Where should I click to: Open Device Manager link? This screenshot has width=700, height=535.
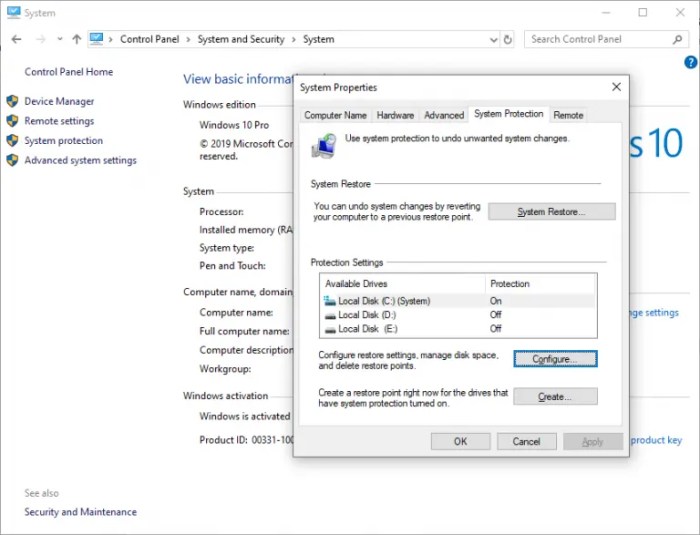point(59,101)
